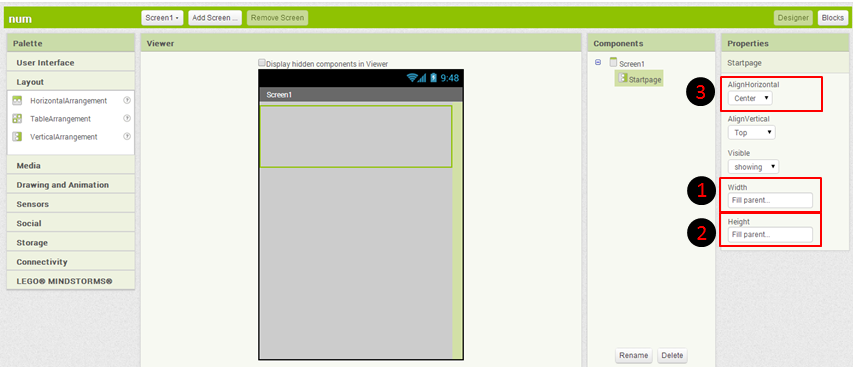This screenshot has height=367, width=854.
Task: Click the HorizontalArrangement component icon
Action: click(x=17, y=101)
